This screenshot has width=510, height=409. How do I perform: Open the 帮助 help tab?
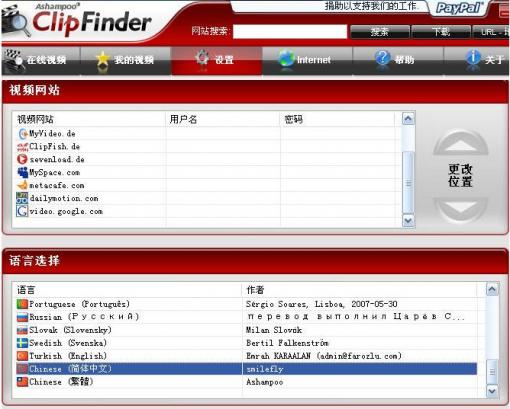[x=398, y=61]
